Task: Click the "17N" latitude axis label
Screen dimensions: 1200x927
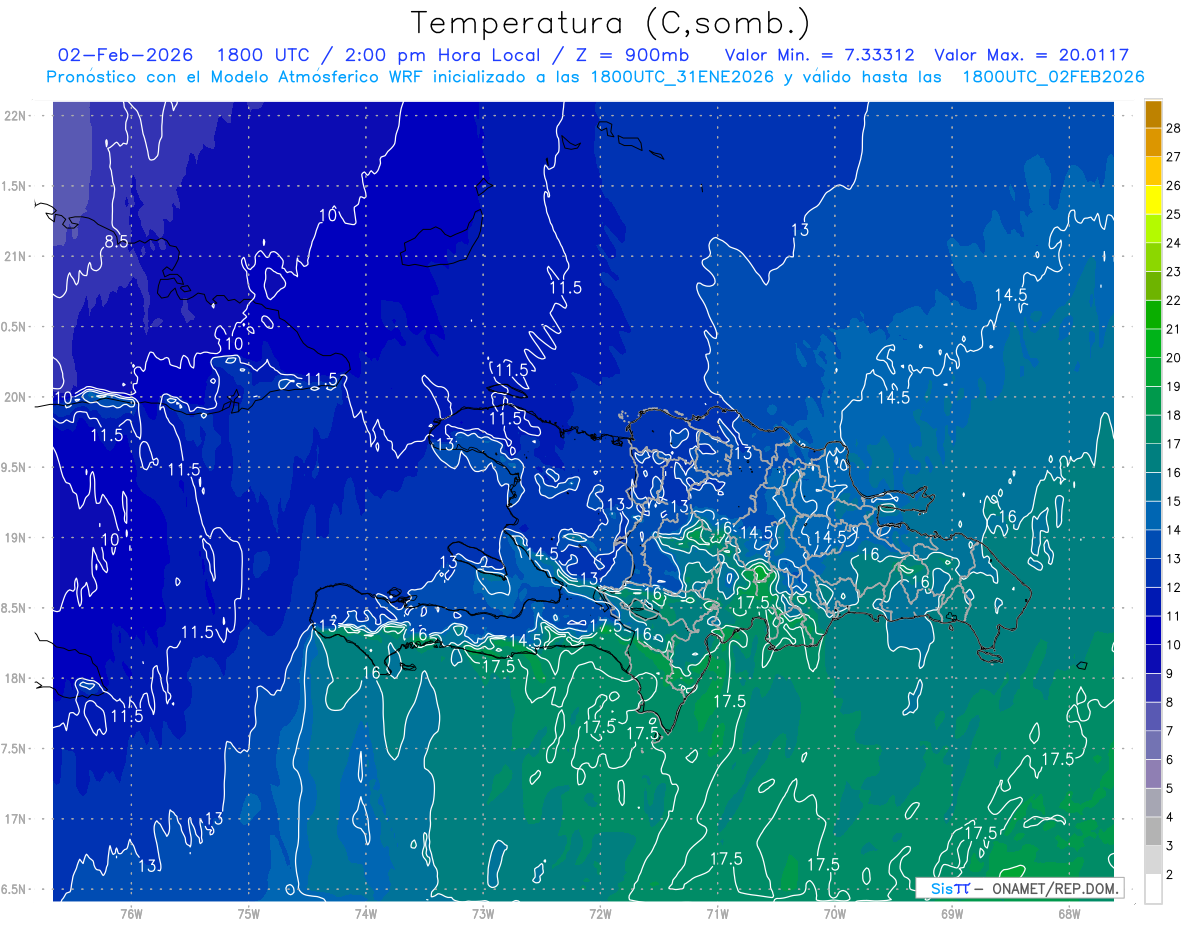Action: coord(14,819)
